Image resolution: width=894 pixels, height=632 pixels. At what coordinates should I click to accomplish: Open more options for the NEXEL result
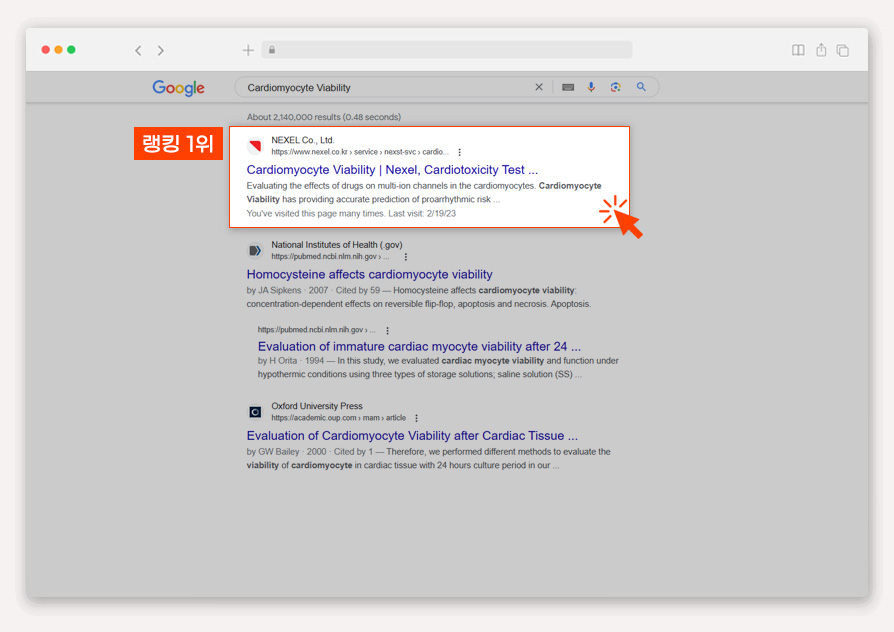coord(460,152)
